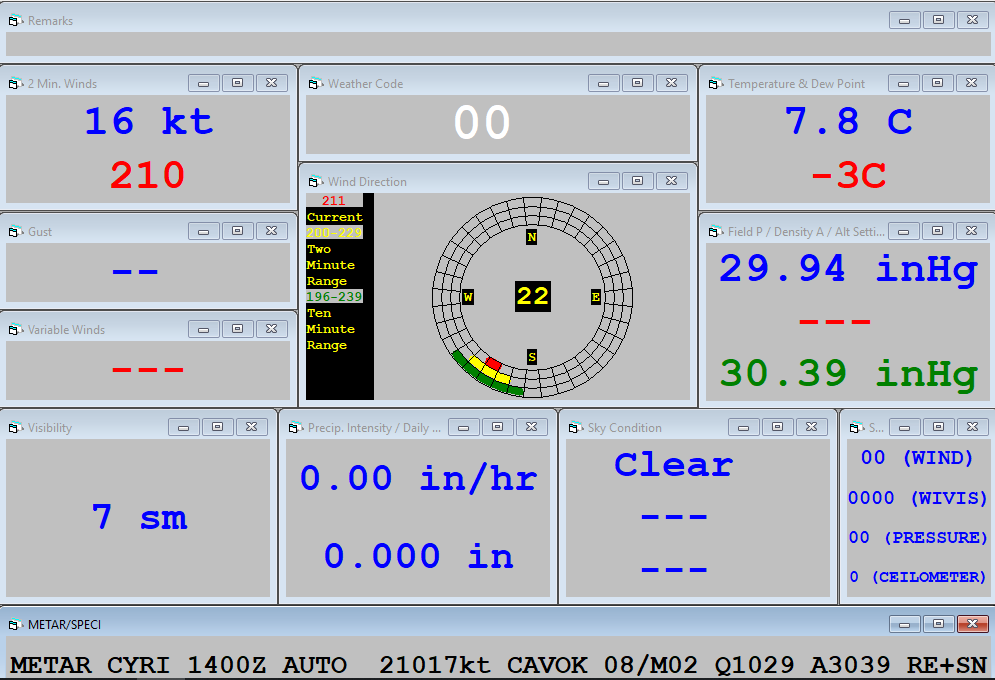Click the 7 sm visibility value

tap(139, 517)
